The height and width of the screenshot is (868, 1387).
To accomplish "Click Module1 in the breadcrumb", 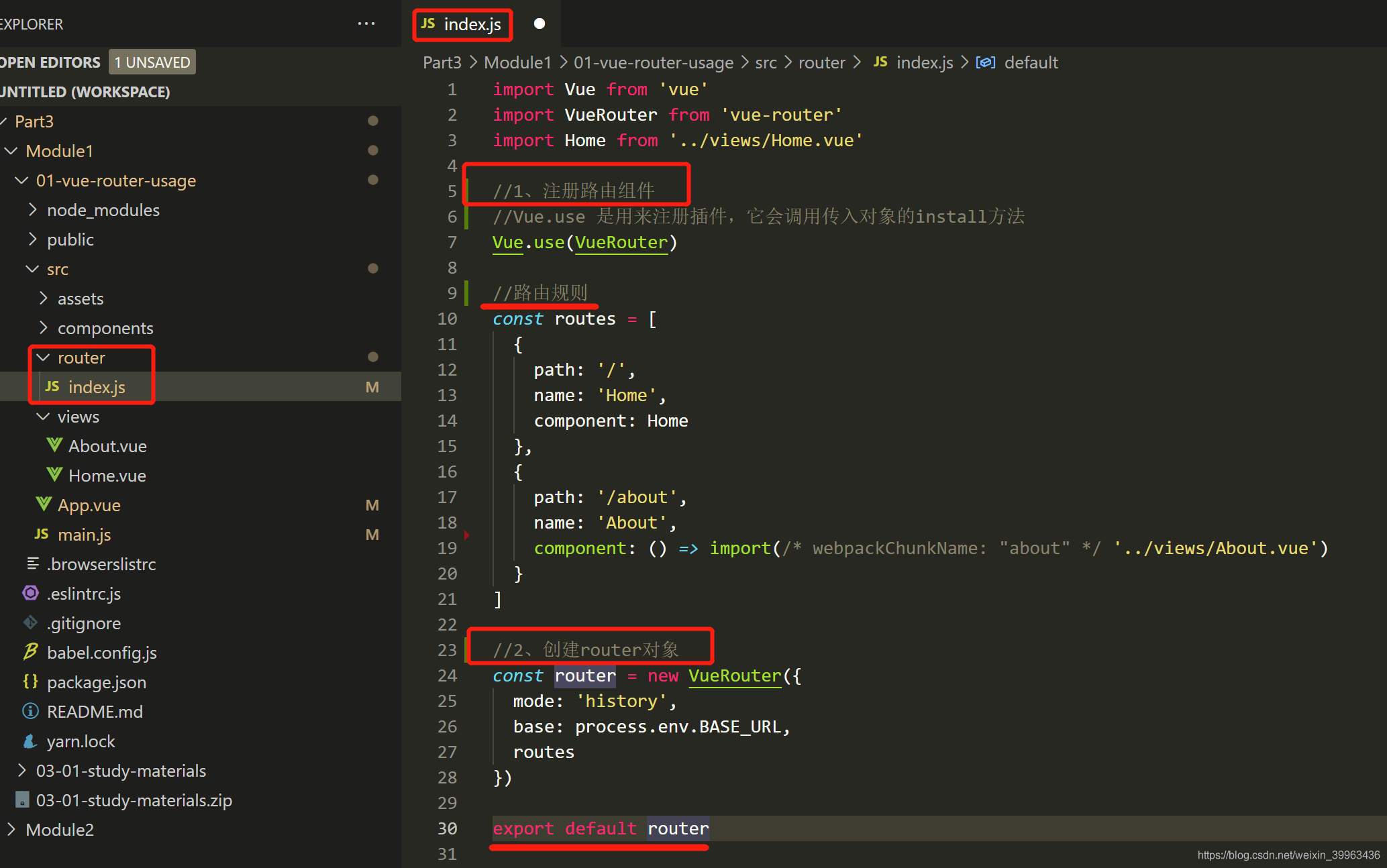I will 517,62.
